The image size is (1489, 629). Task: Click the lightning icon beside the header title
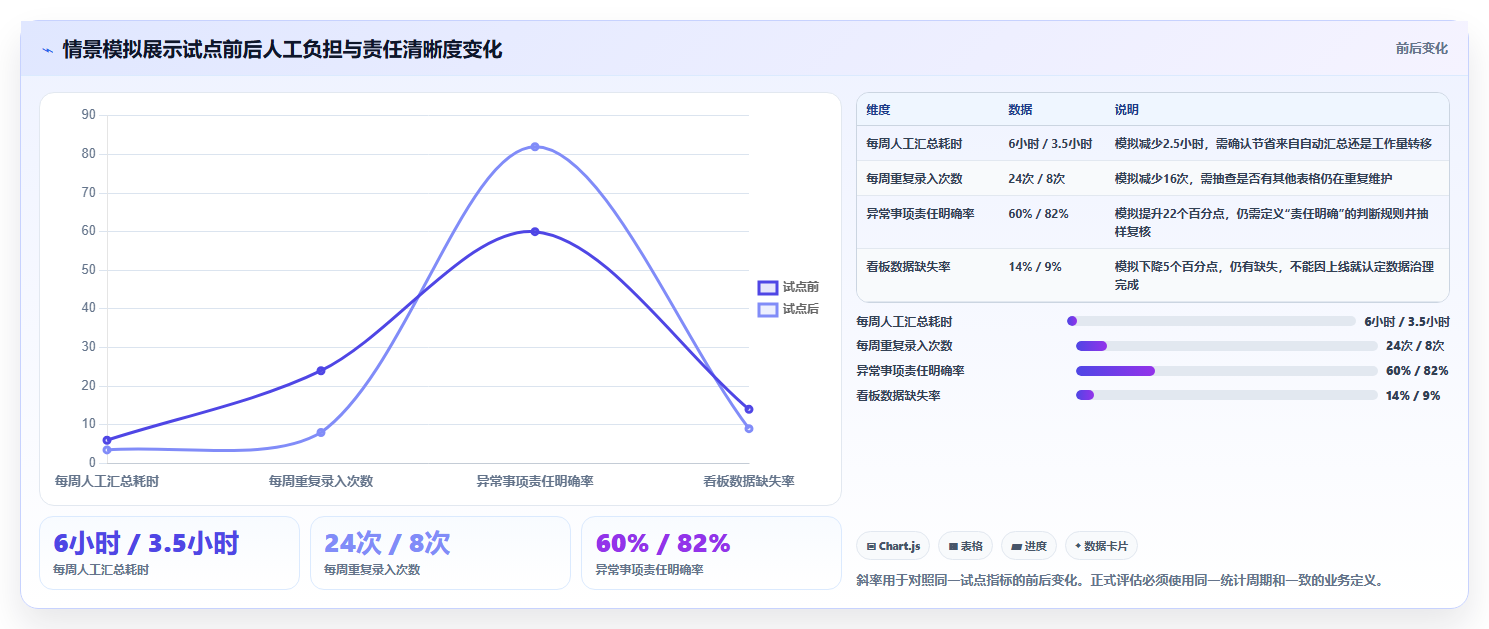pyautogui.click(x=48, y=50)
